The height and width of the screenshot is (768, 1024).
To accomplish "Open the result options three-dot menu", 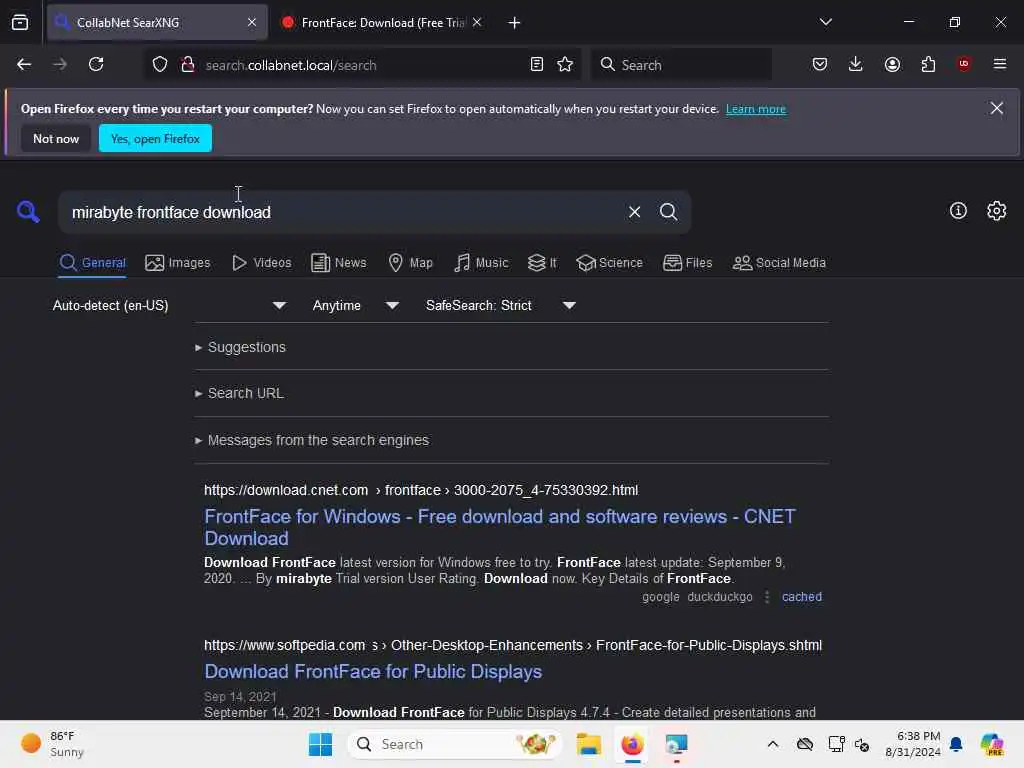I will tap(767, 596).
